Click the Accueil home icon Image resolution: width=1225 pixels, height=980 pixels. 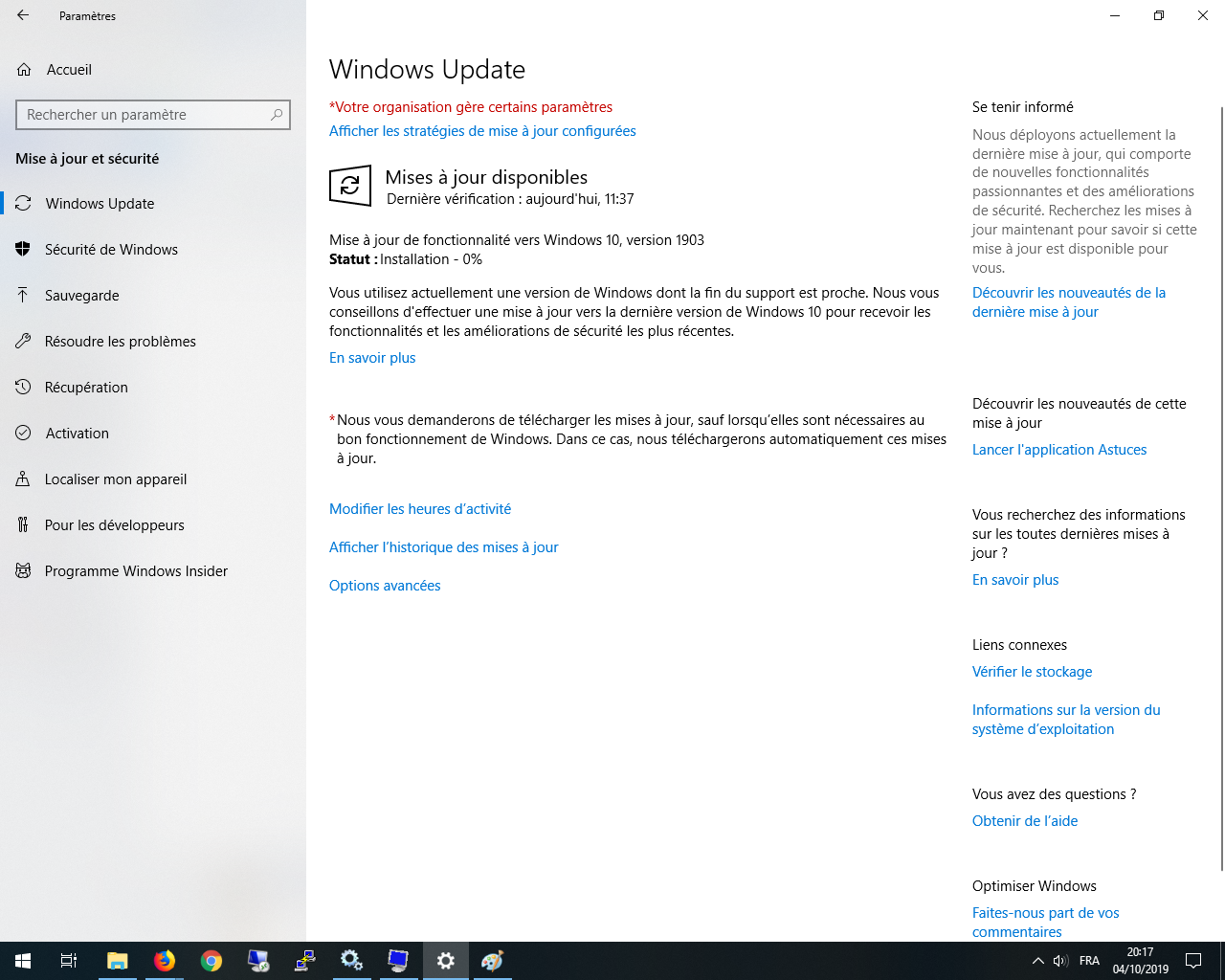coord(24,70)
